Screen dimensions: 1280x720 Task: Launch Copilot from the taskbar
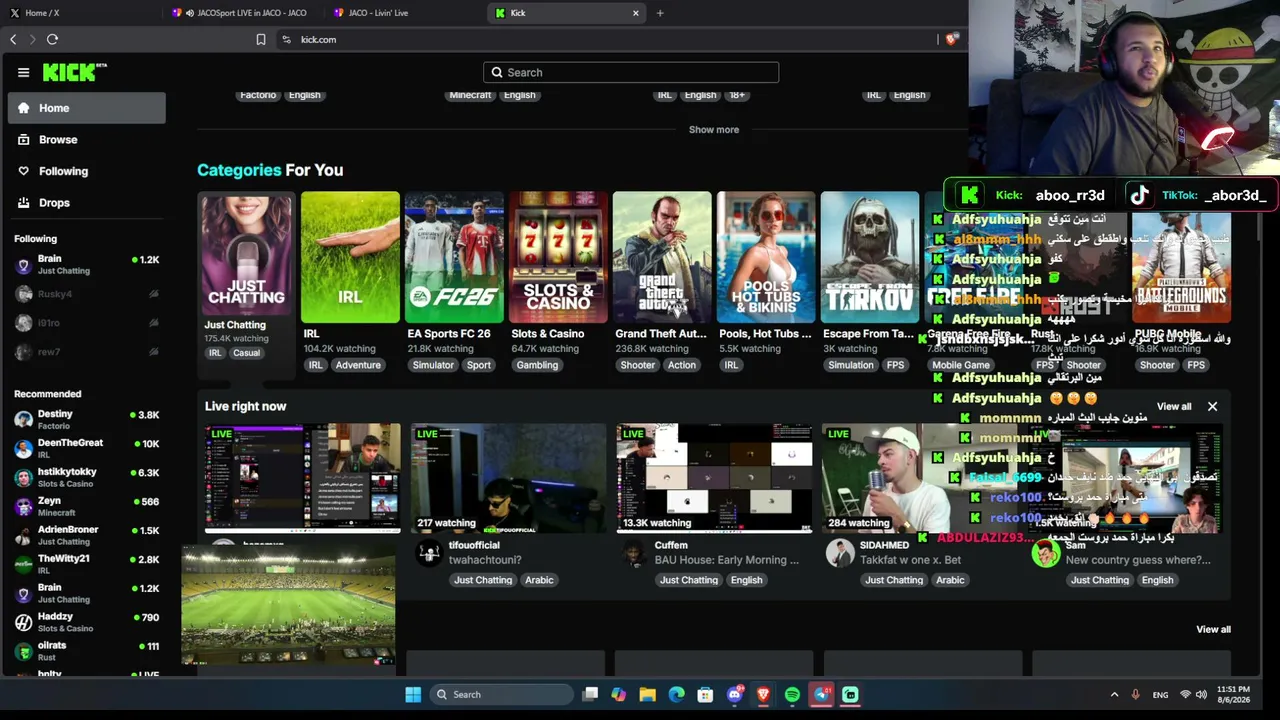[x=618, y=694]
